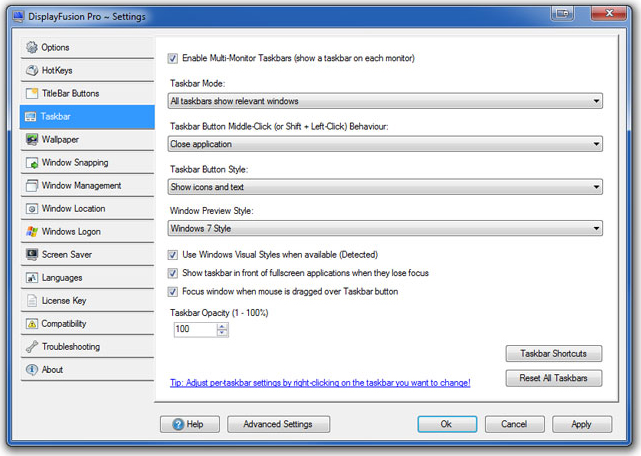Click the Compatibility warning icon
This screenshot has height=456, width=641.
click(31, 323)
